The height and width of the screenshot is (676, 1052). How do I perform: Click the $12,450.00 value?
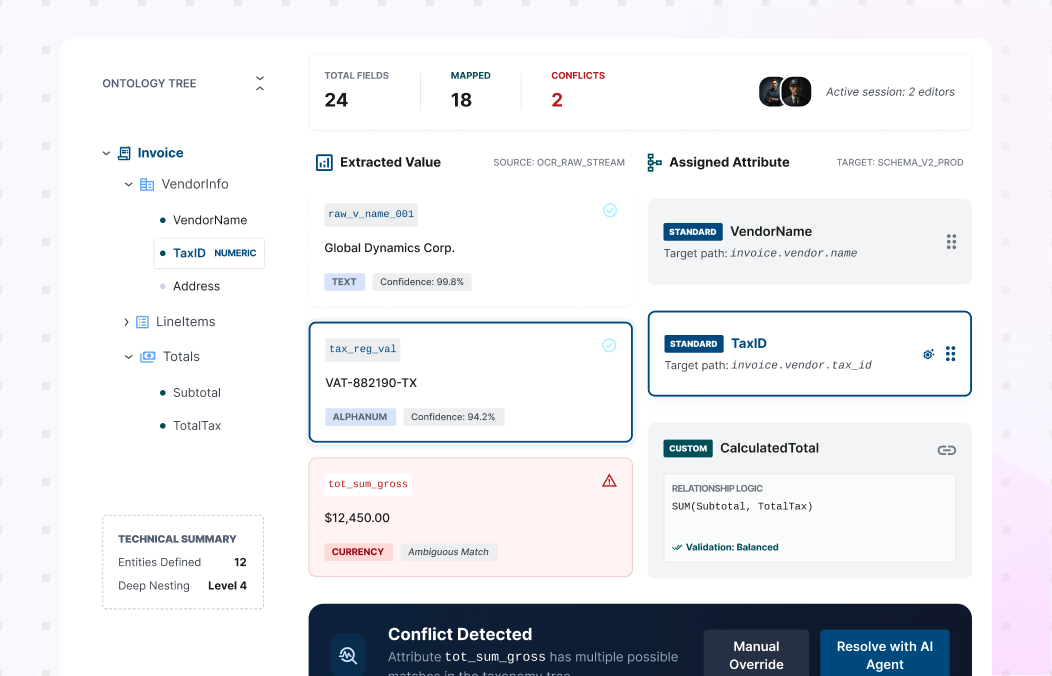[x=357, y=518]
